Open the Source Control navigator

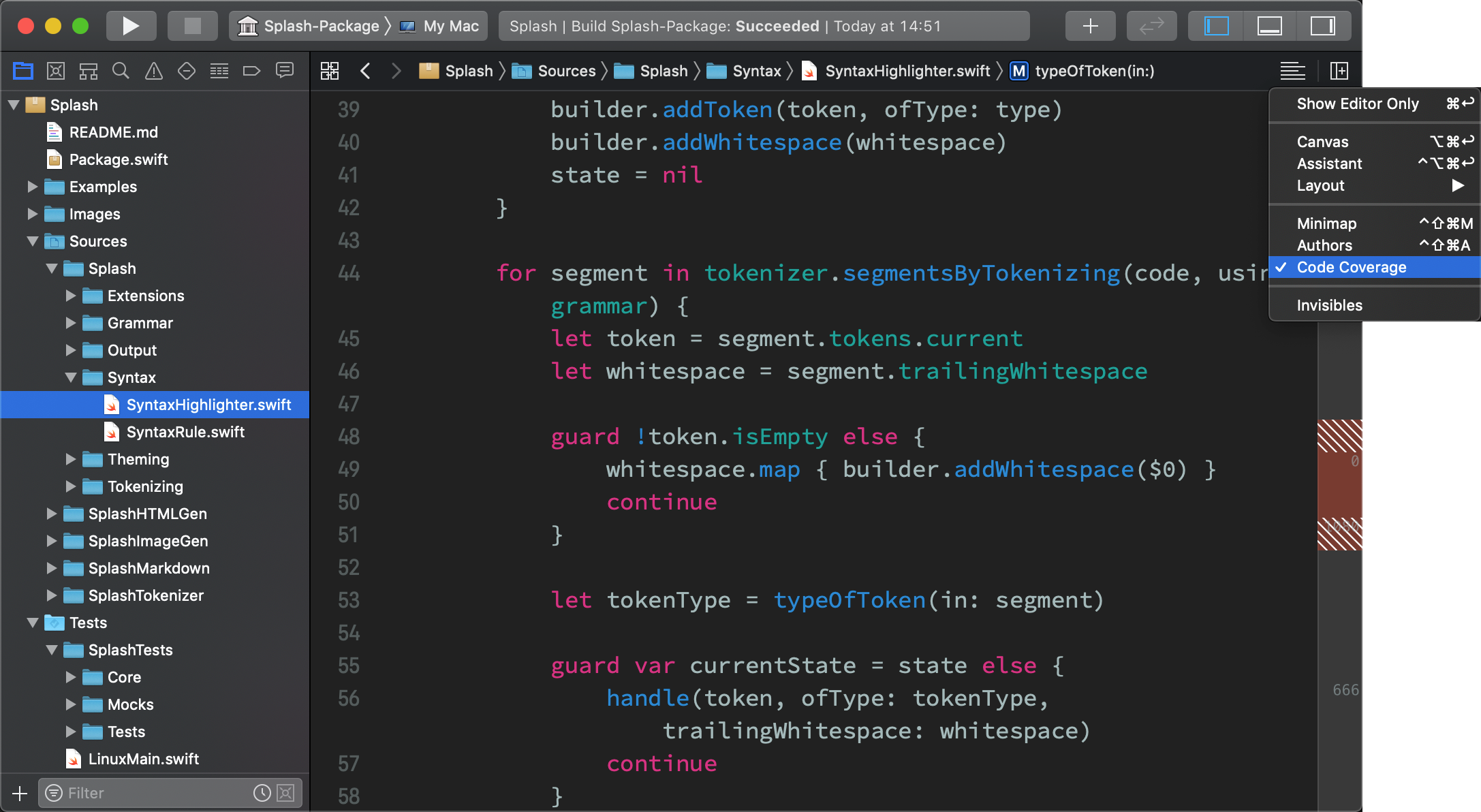coord(56,70)
